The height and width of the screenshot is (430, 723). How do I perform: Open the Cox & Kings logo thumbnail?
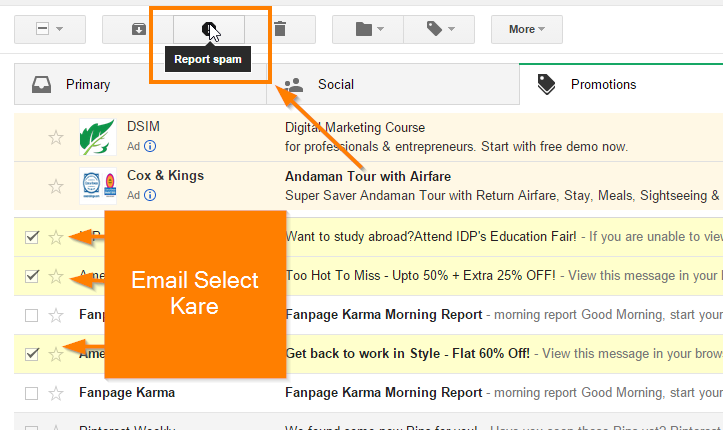pos(98,186)
